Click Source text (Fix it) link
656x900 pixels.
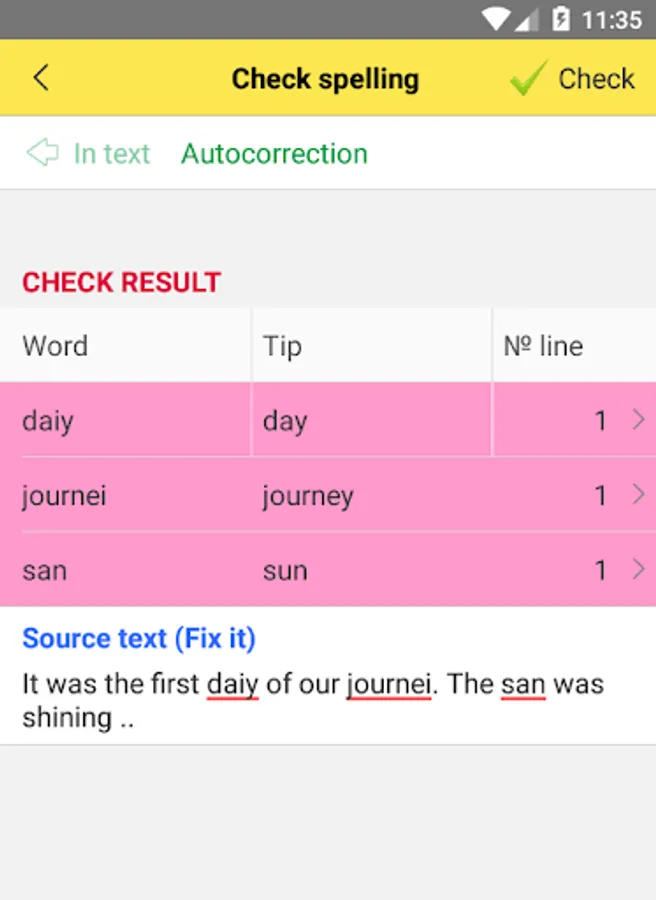tap(139, 639)
